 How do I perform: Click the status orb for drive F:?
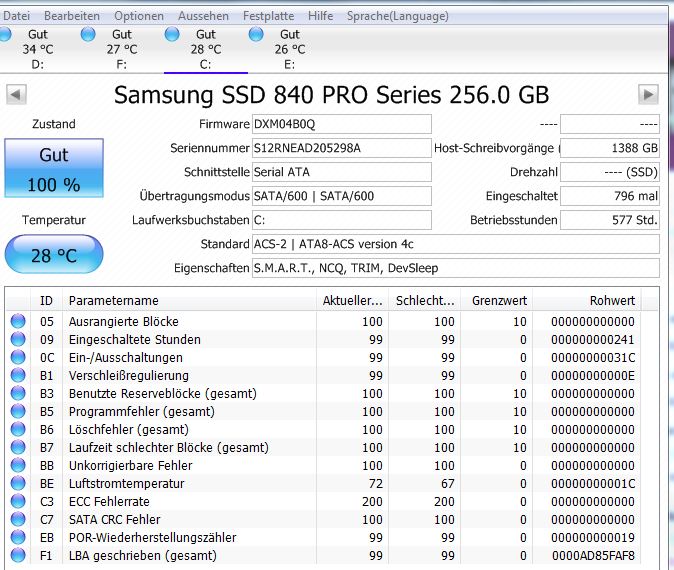[88, 34]
